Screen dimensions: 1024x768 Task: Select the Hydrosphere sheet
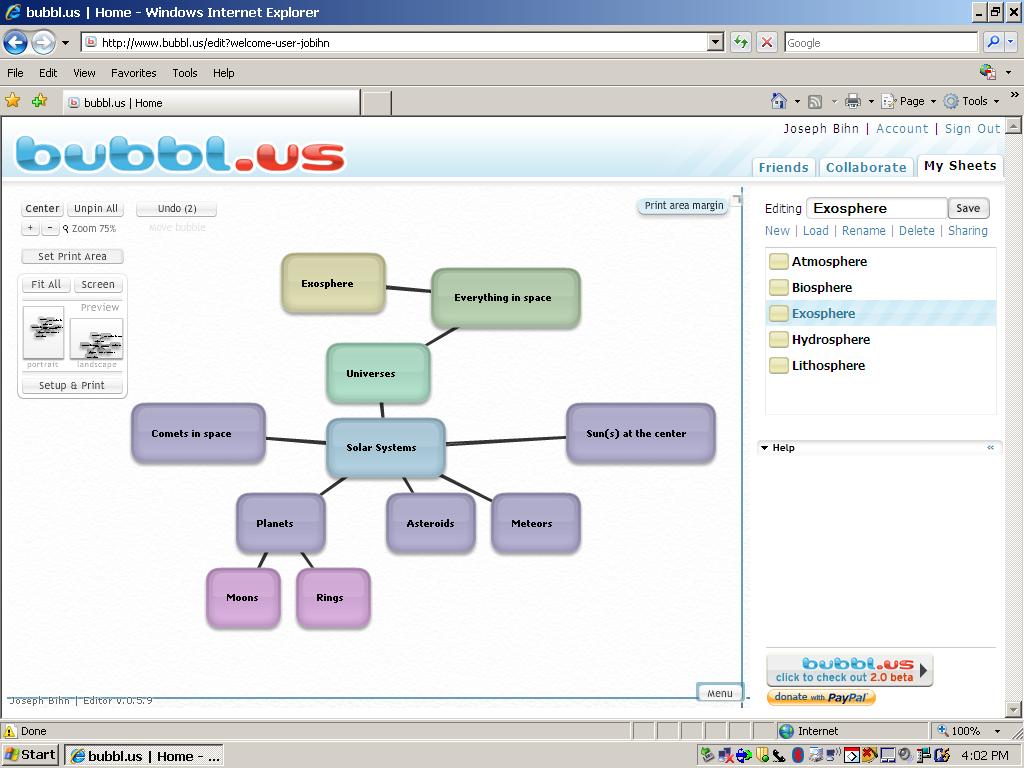coord(830,339)
